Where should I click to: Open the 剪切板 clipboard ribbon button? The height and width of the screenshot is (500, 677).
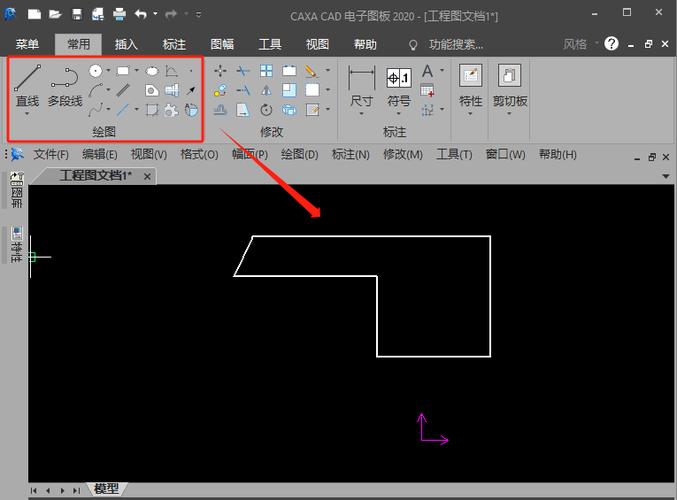point(510,85)
